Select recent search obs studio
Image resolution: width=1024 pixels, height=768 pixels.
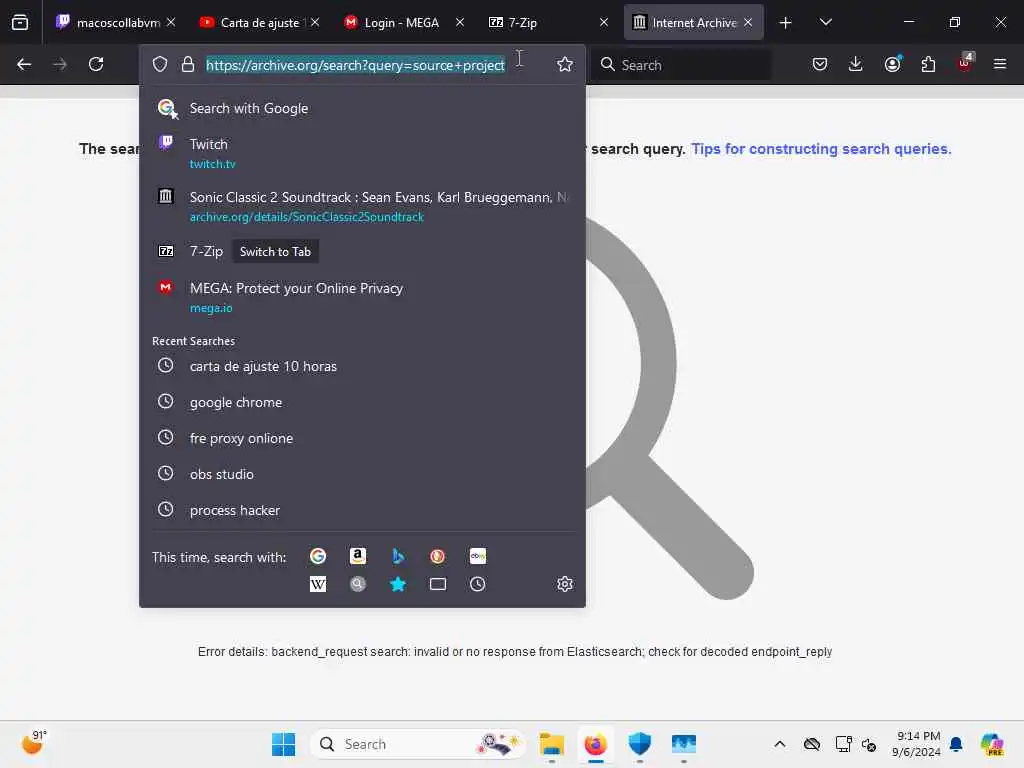[x=362, y=474]
